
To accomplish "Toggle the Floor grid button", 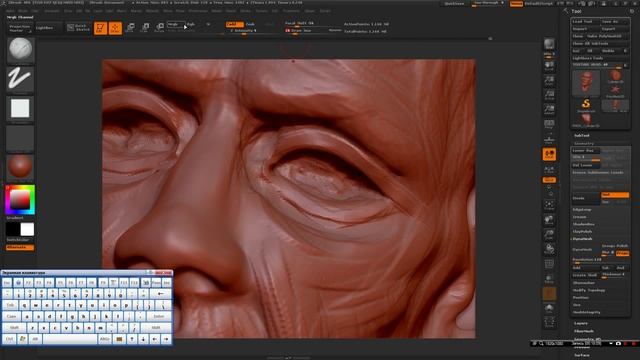I will pyautogui.click(x=549, y=140).
